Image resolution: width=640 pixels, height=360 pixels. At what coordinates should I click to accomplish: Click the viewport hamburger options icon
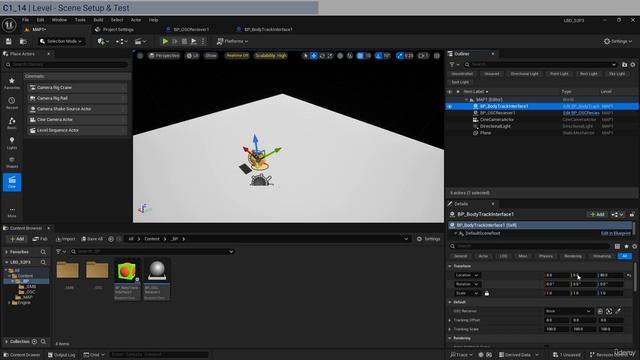coord(140,56)
